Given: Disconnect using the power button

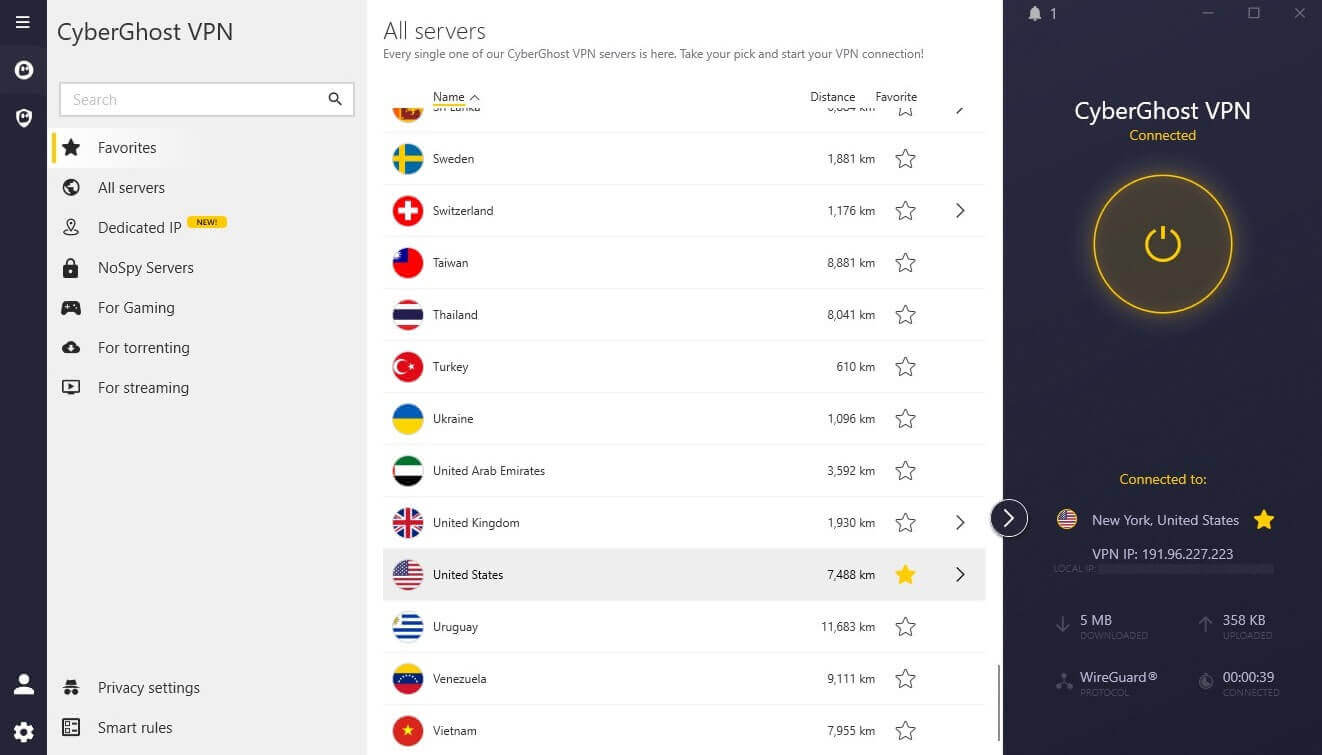Looking at the screenshot, I should tap(1162, 243).
